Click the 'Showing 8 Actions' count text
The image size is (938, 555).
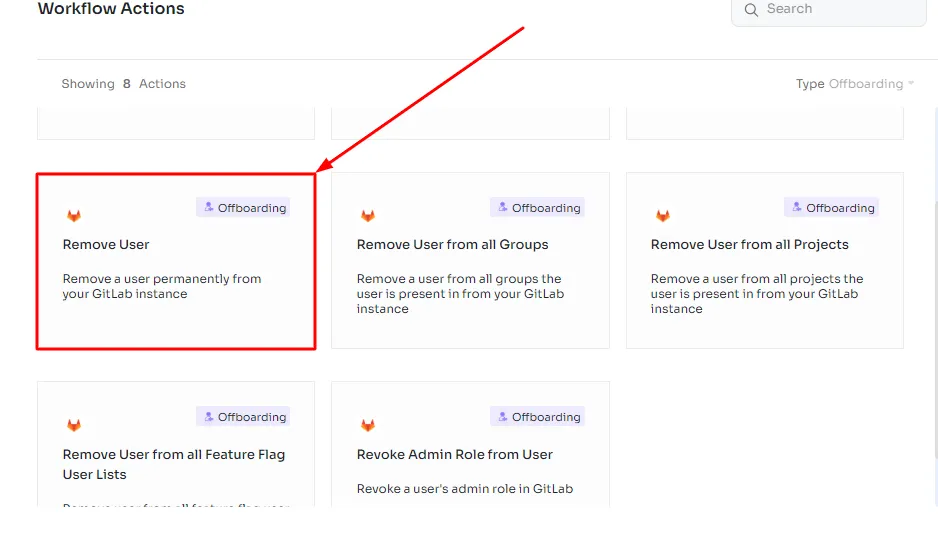point(123,84)
